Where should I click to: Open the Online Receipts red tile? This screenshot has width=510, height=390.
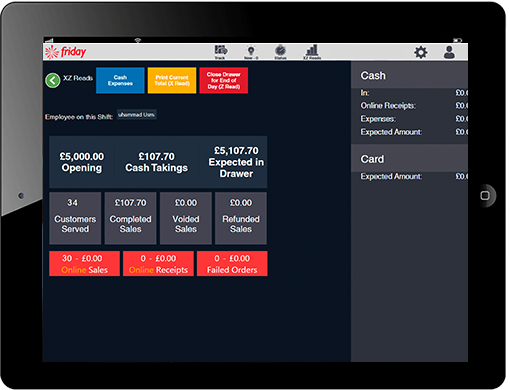(158, 264)
